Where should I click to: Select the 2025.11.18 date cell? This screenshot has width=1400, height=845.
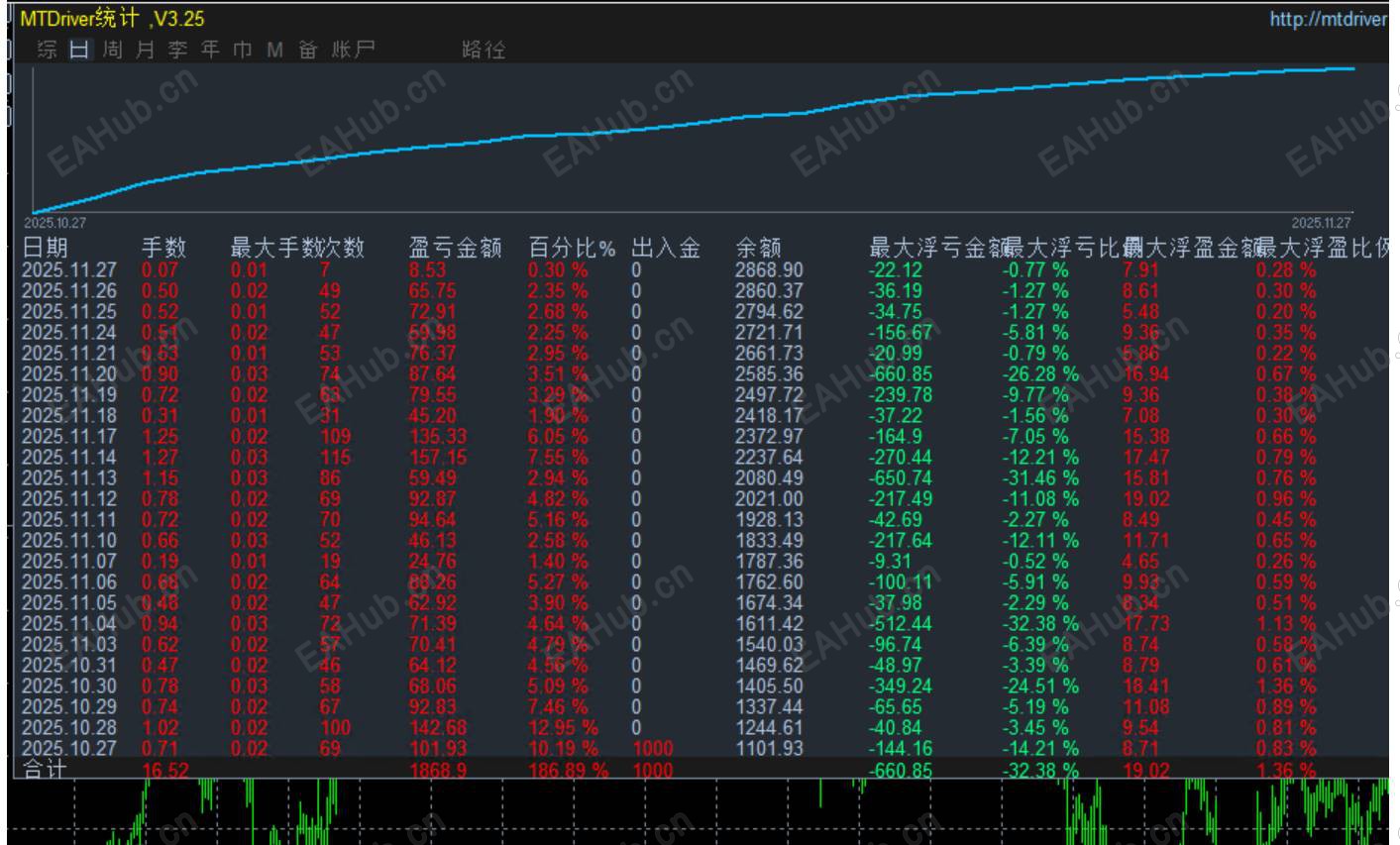click(x=69, y=416)
